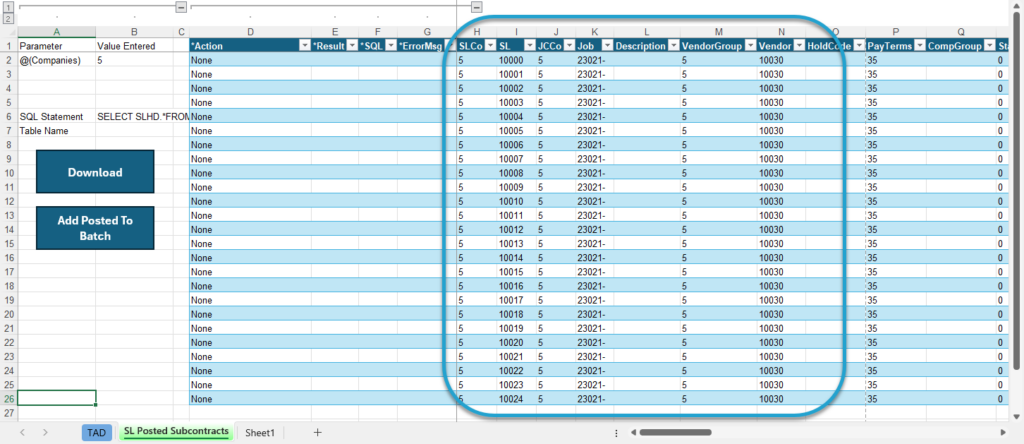The width and height of the screenshot is (1024, 444).
Task: Open the SL column filter dropdown
Action: click(530, 45)
